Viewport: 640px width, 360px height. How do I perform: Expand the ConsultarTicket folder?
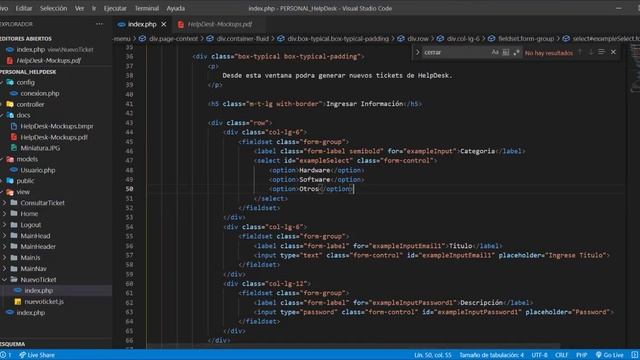42,203
